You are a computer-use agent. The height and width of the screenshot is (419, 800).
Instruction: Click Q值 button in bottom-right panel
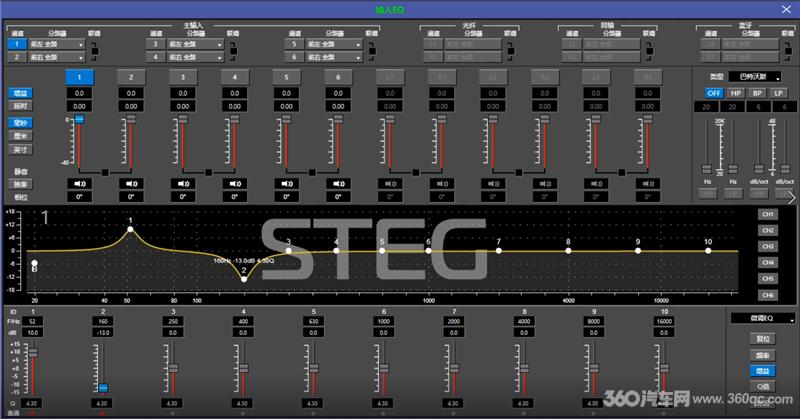tap(763, 386)
